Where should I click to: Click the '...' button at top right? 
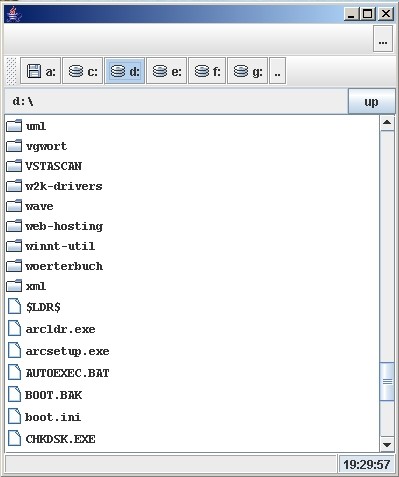point(383,39)
